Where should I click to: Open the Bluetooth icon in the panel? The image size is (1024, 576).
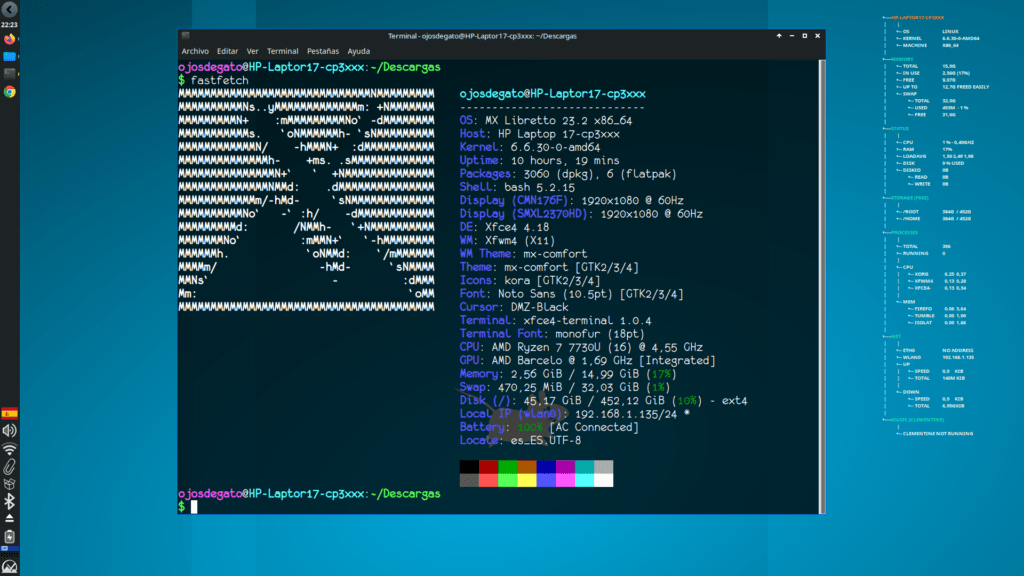click(9, 501)
